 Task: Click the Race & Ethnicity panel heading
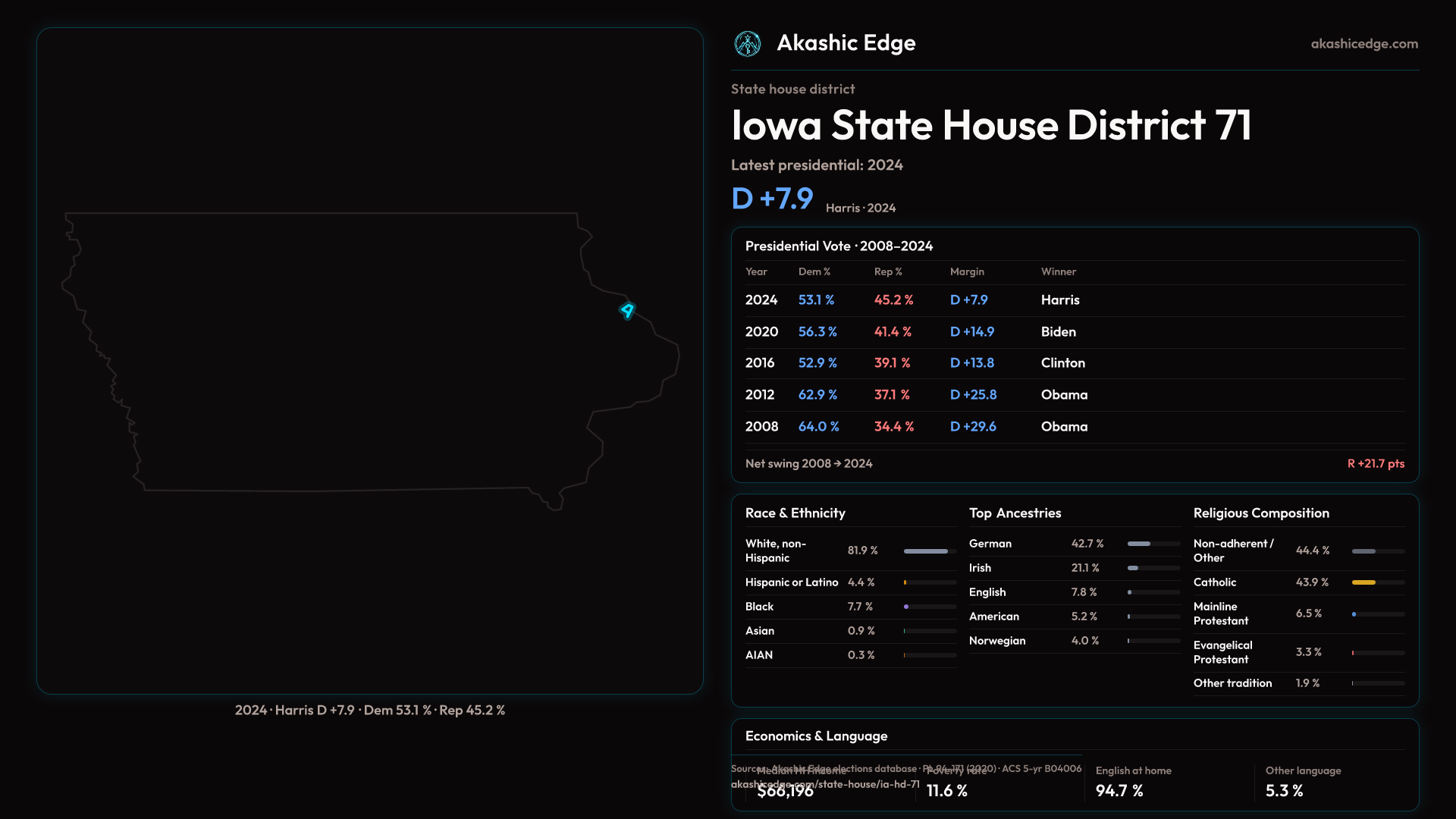(795, 513)
